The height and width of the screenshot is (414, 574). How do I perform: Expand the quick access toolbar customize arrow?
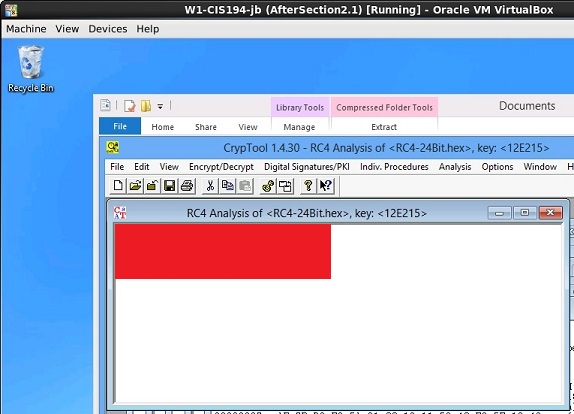[x=160, y=107]
